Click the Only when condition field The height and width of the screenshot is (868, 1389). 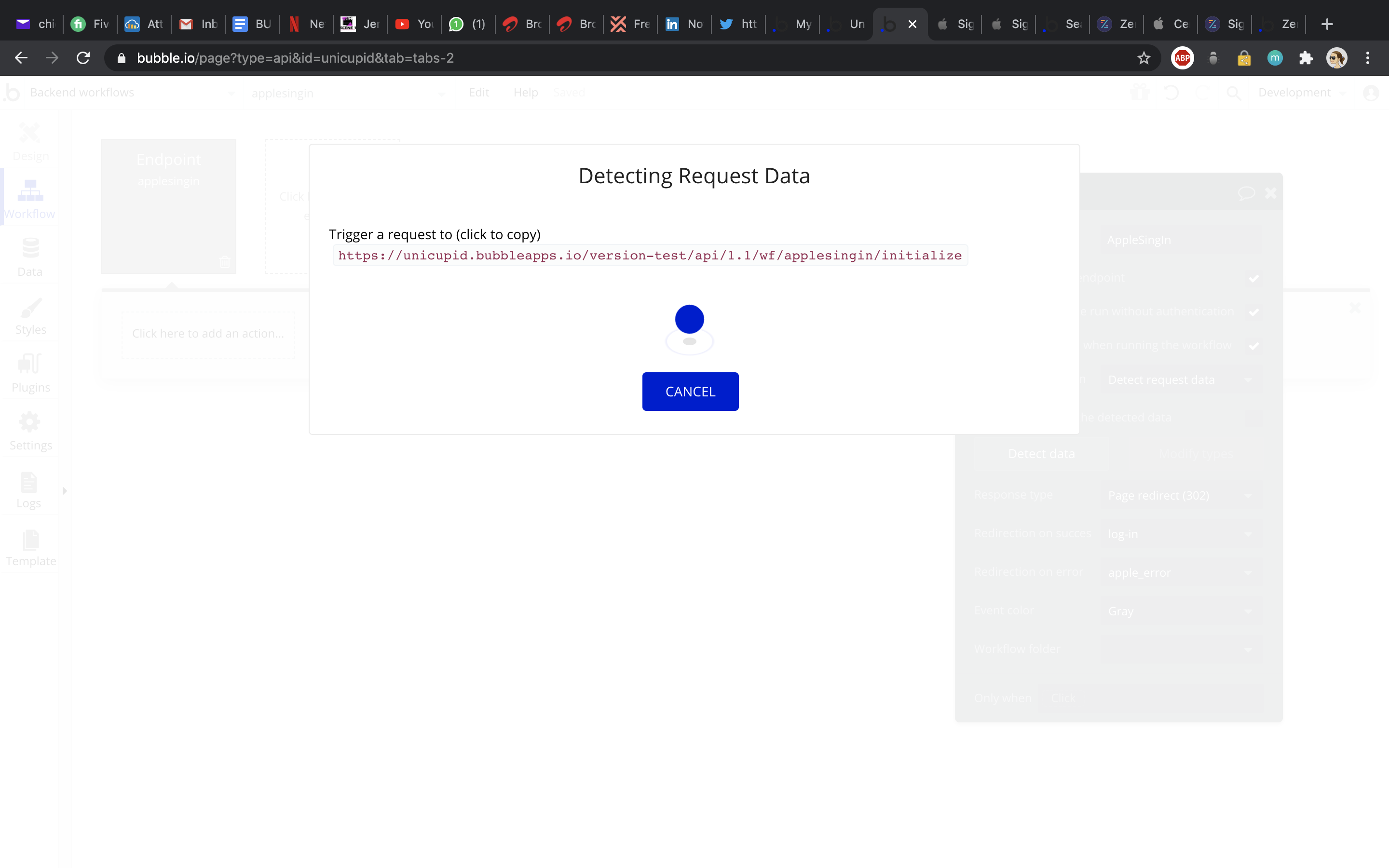[1150, 699]
